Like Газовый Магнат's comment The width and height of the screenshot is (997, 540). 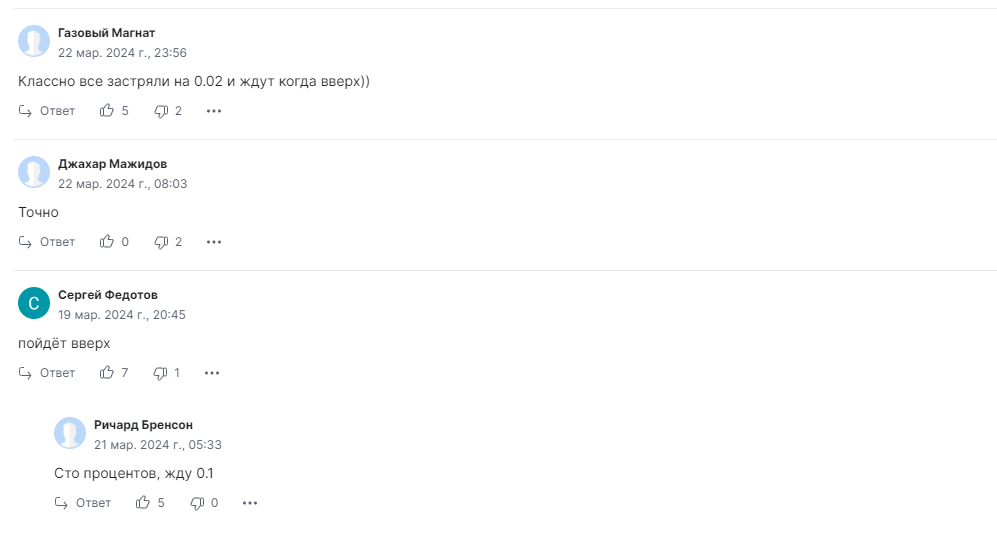pyautogui.click(x=107, y=111)
